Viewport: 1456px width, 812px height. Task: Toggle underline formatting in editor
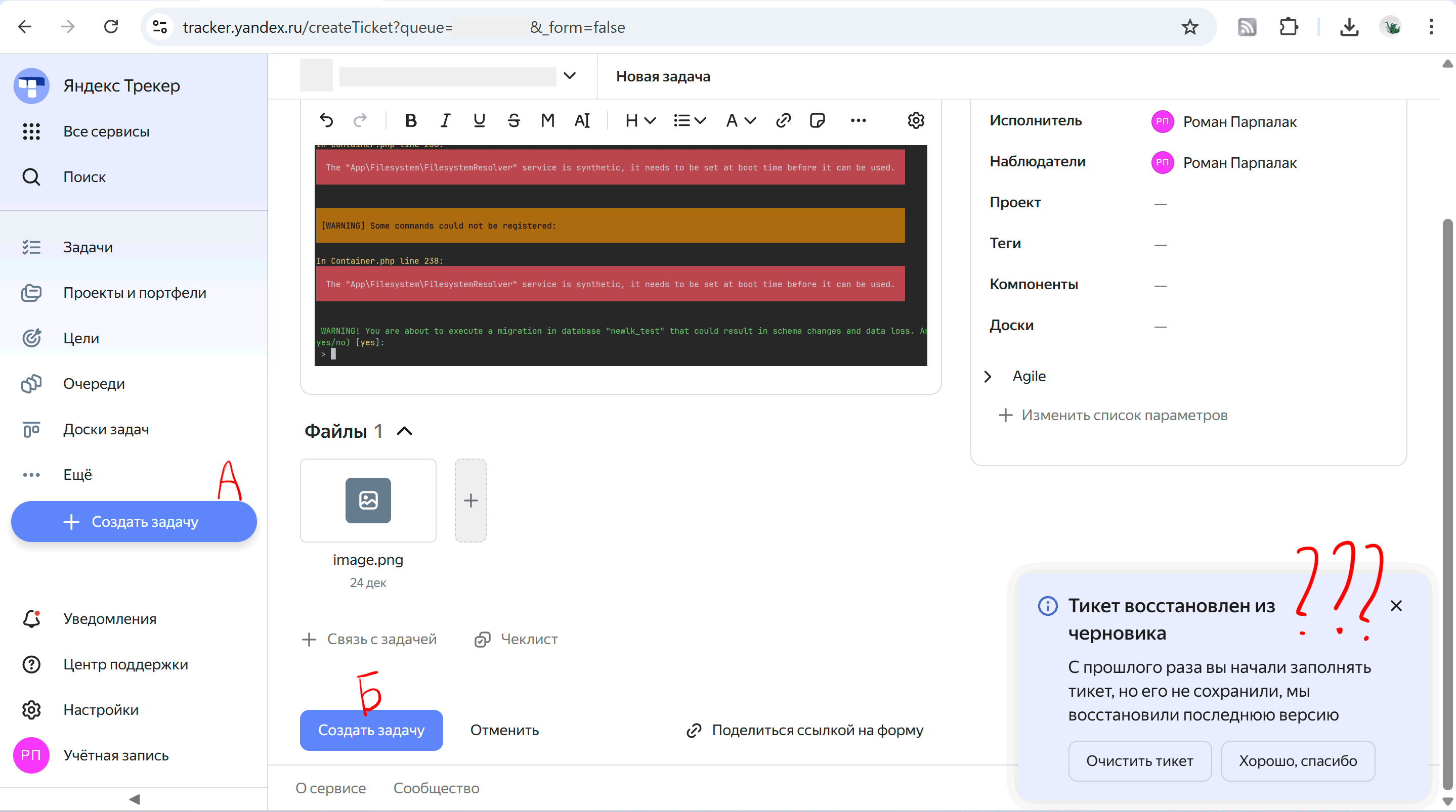pyautogui.click(x=479, y=120)
